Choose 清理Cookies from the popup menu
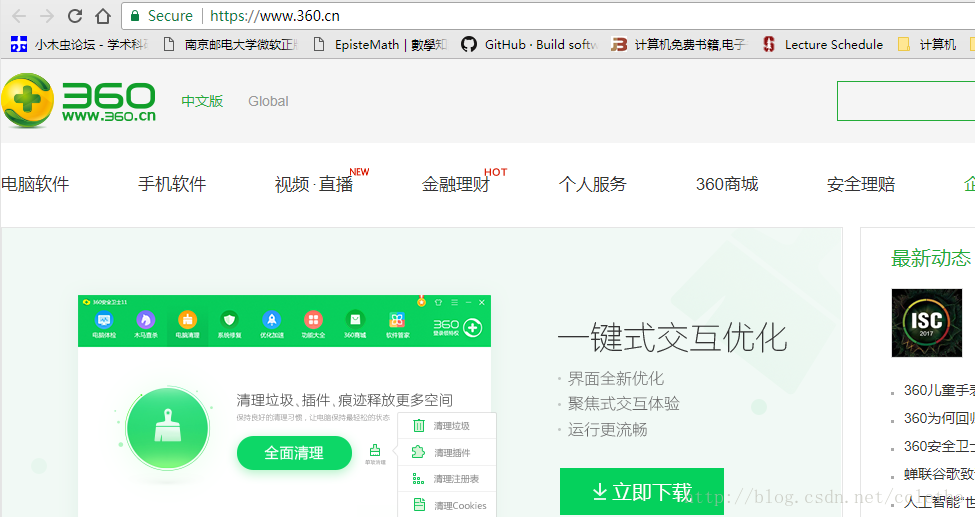The height and width of the screenshot is (517, 975). coord(447,505)
